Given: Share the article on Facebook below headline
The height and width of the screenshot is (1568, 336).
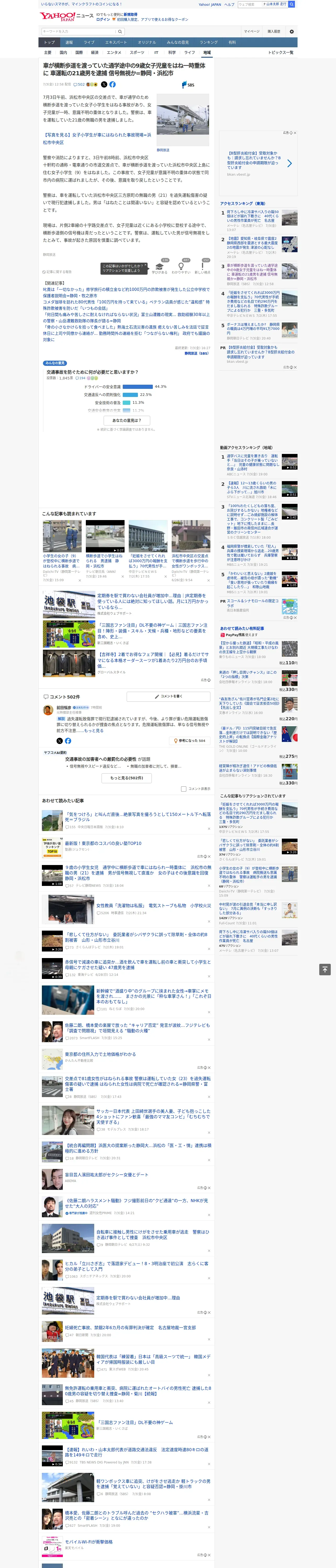Looking at the screenshot, I should pos(112,85).
